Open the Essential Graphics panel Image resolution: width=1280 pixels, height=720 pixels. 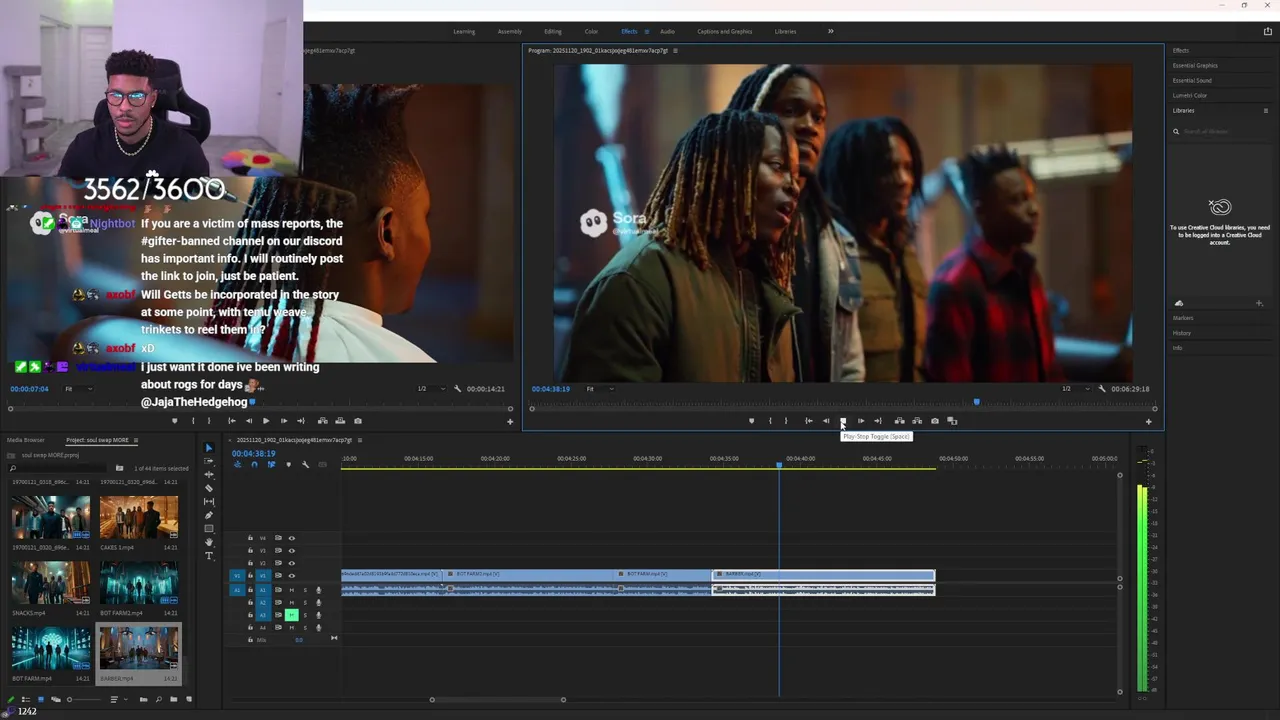(x=1195, y=66)
